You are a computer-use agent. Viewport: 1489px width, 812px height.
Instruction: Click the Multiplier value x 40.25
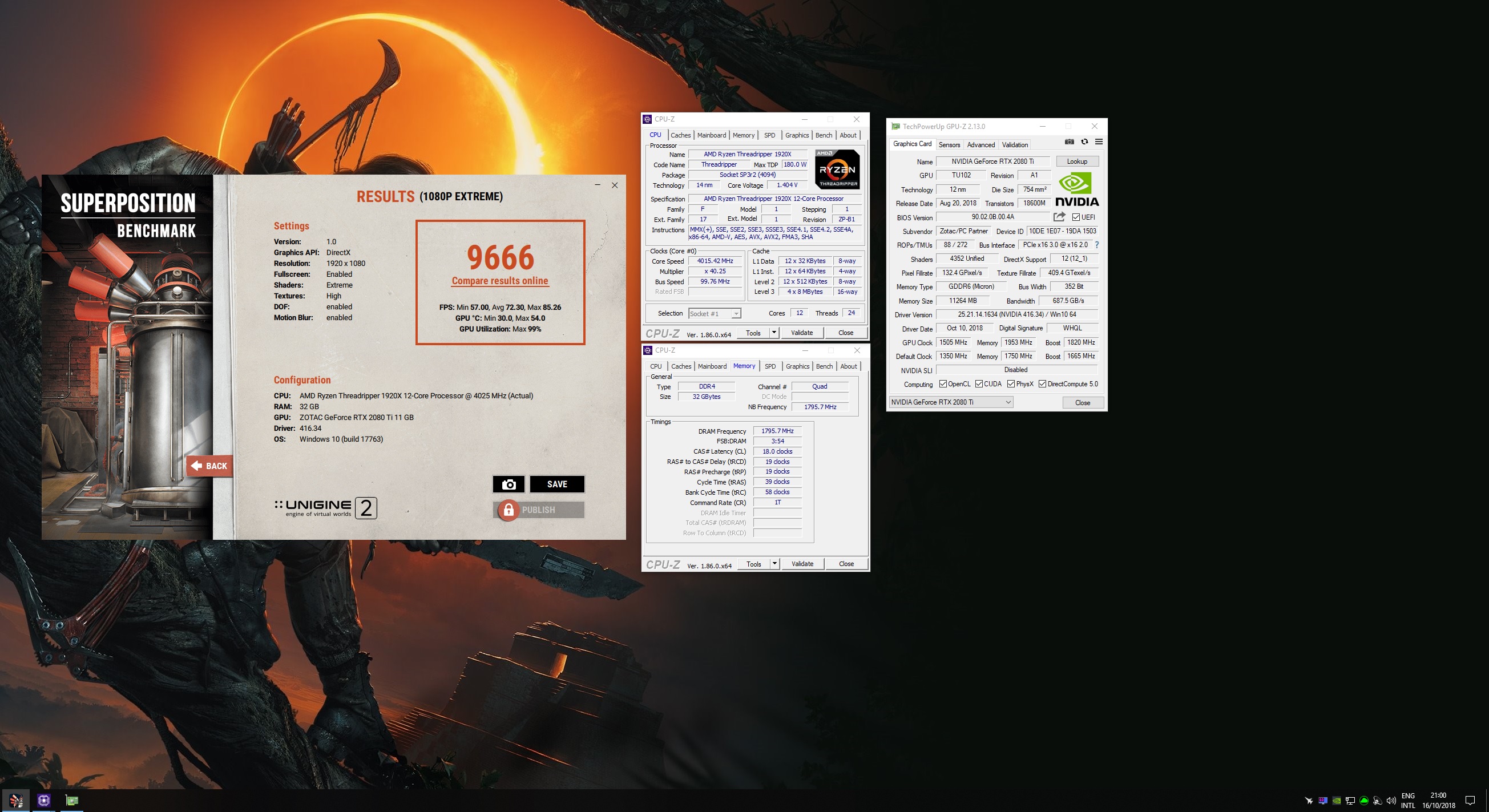pos(715,272)
